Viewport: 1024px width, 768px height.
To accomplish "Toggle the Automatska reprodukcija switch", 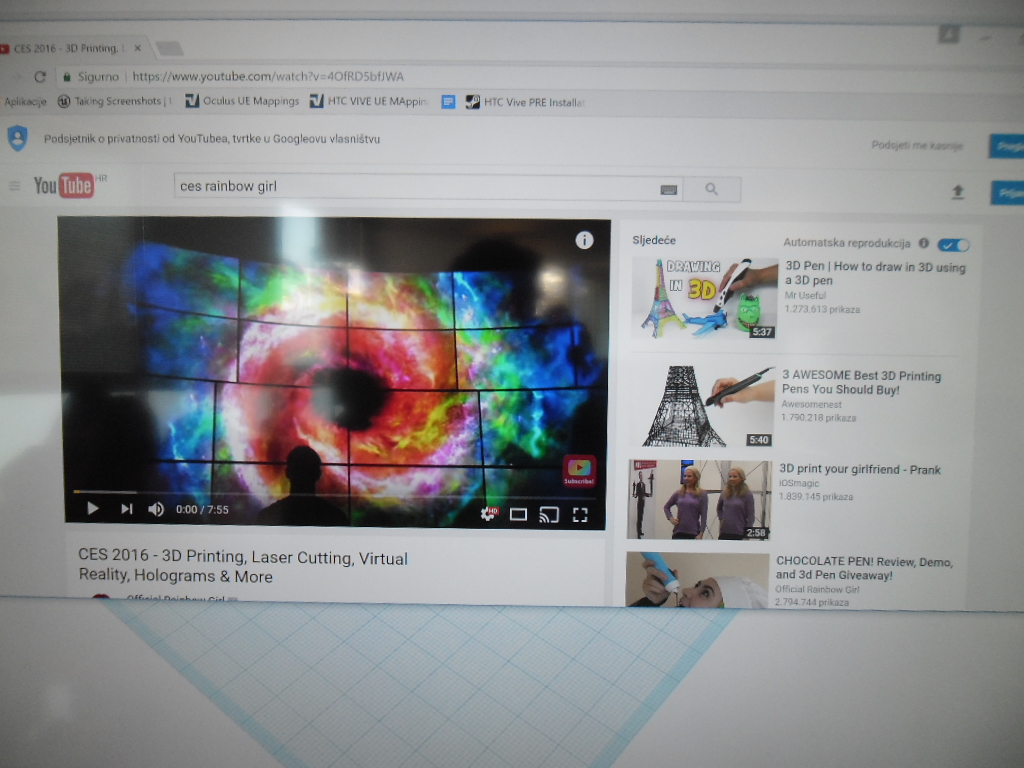I will (x=953, y=245).
